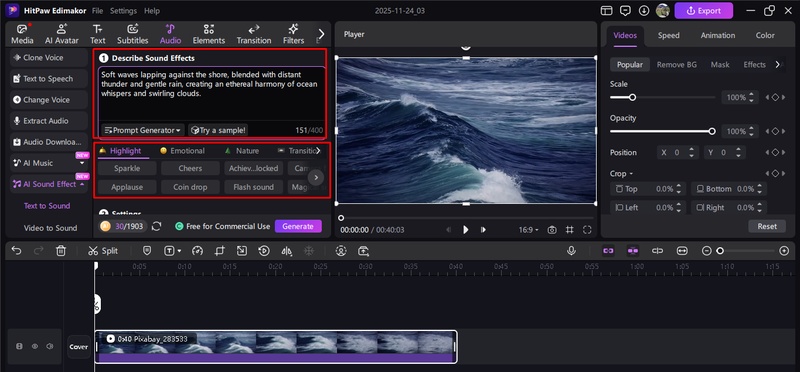Open the Settings menu
Image resolution: width=800 pixels, height=372 pixels.
coord(123,11)
